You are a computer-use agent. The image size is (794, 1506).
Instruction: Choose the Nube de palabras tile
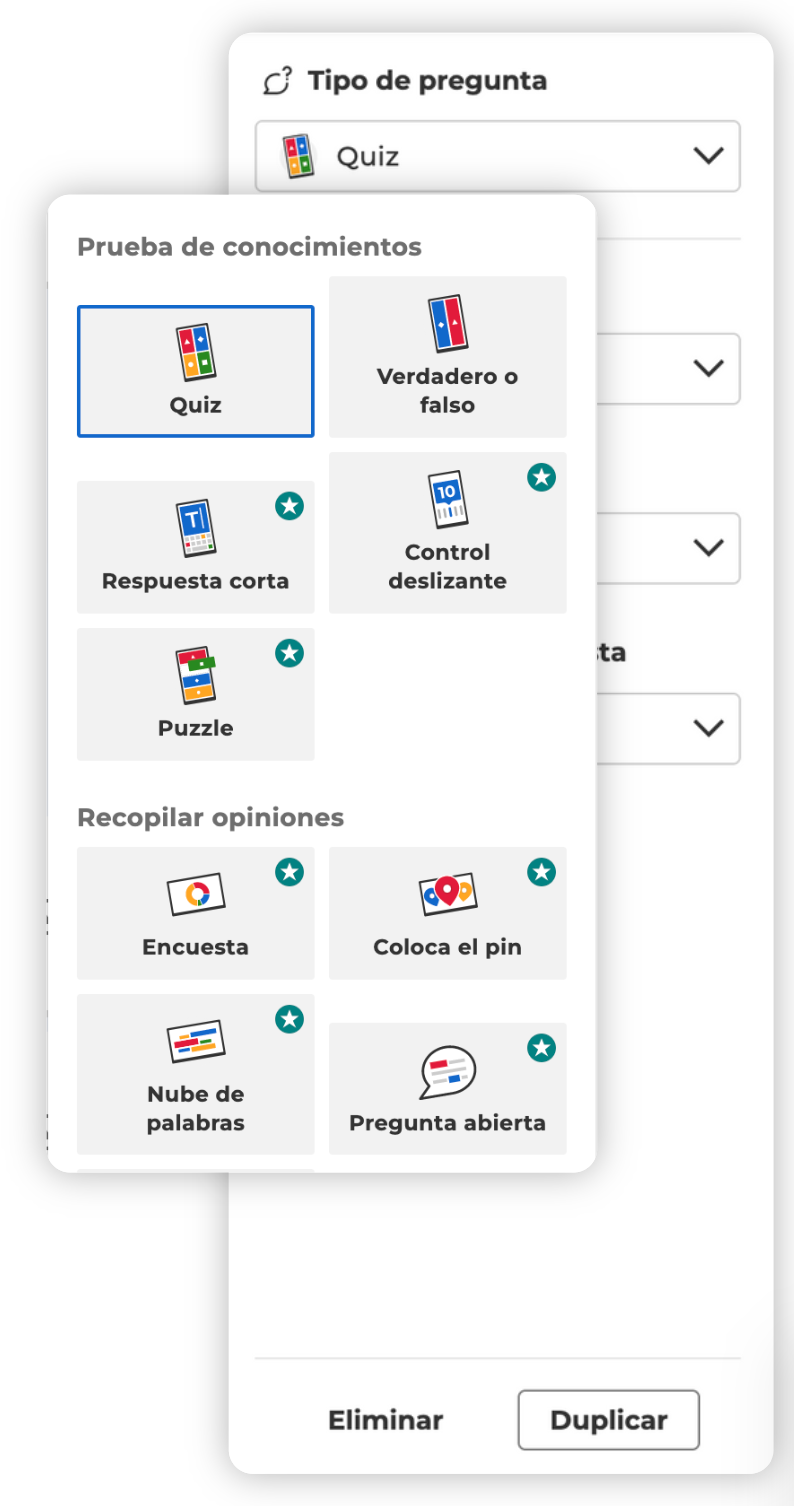point(196,1074)
